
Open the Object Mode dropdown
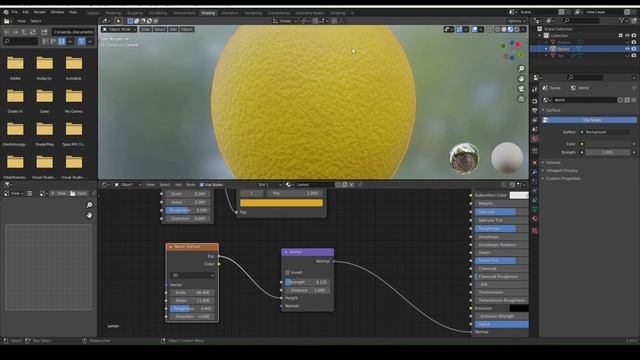click(119, 29)
